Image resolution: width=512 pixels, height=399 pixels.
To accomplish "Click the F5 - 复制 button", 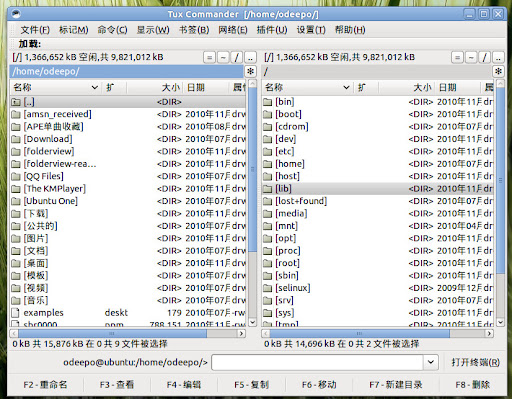I will [251, 385].
